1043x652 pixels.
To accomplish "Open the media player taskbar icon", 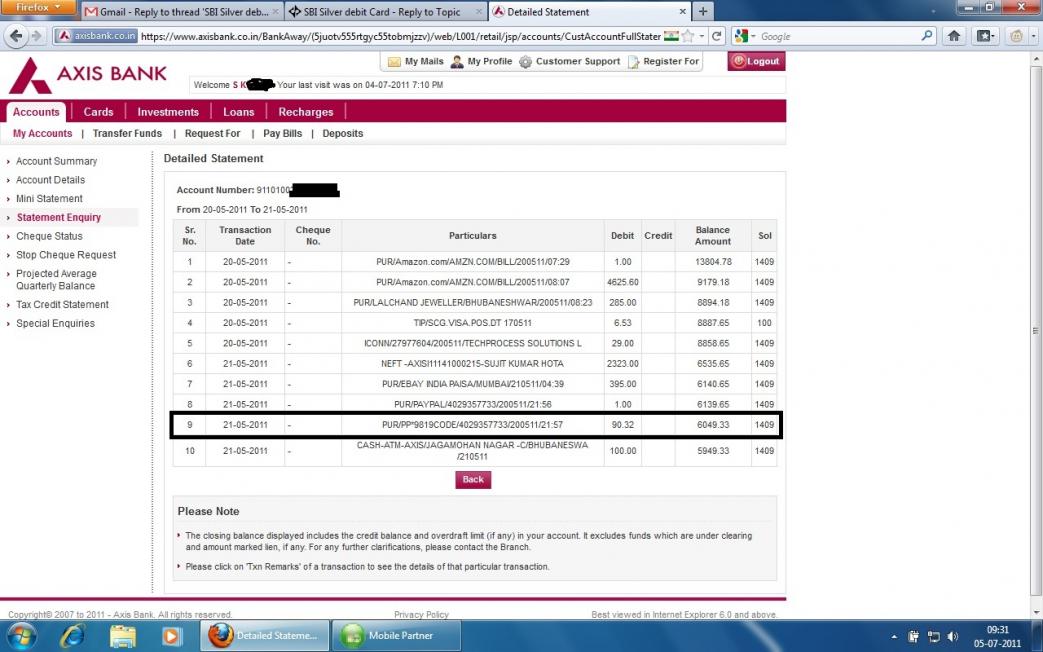I will click(x=171, y=636).
